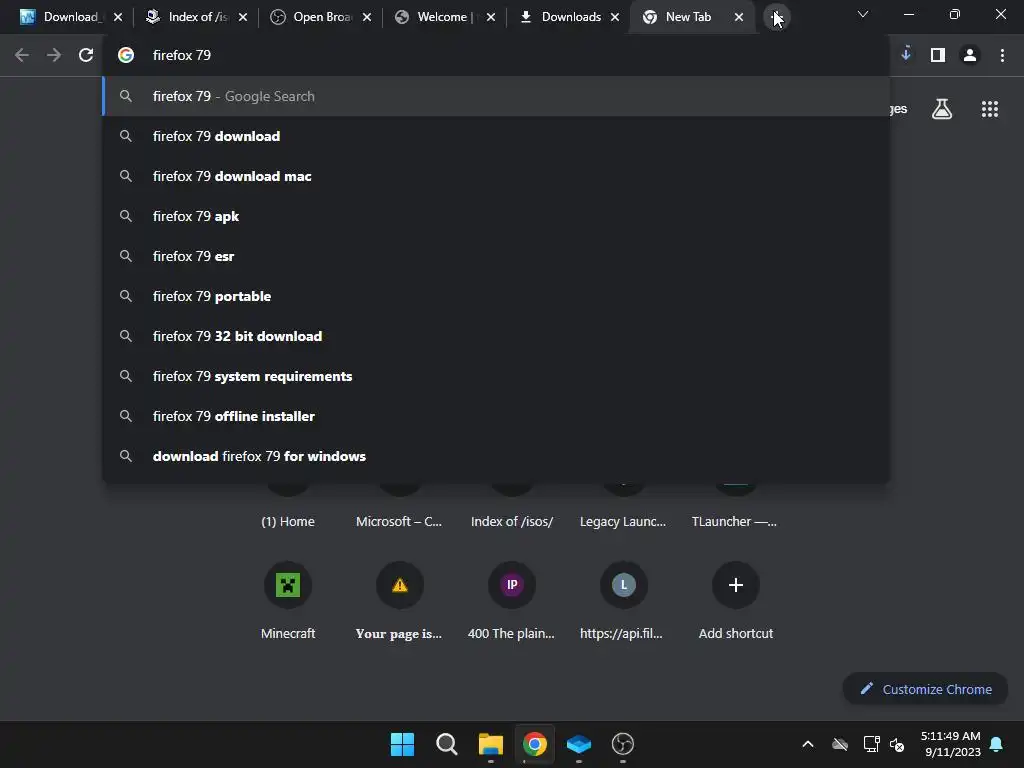Open the Index of /isos/ shortcut label
The height and width of the screenshot is (768, 1024).
(x=512, y=522)
